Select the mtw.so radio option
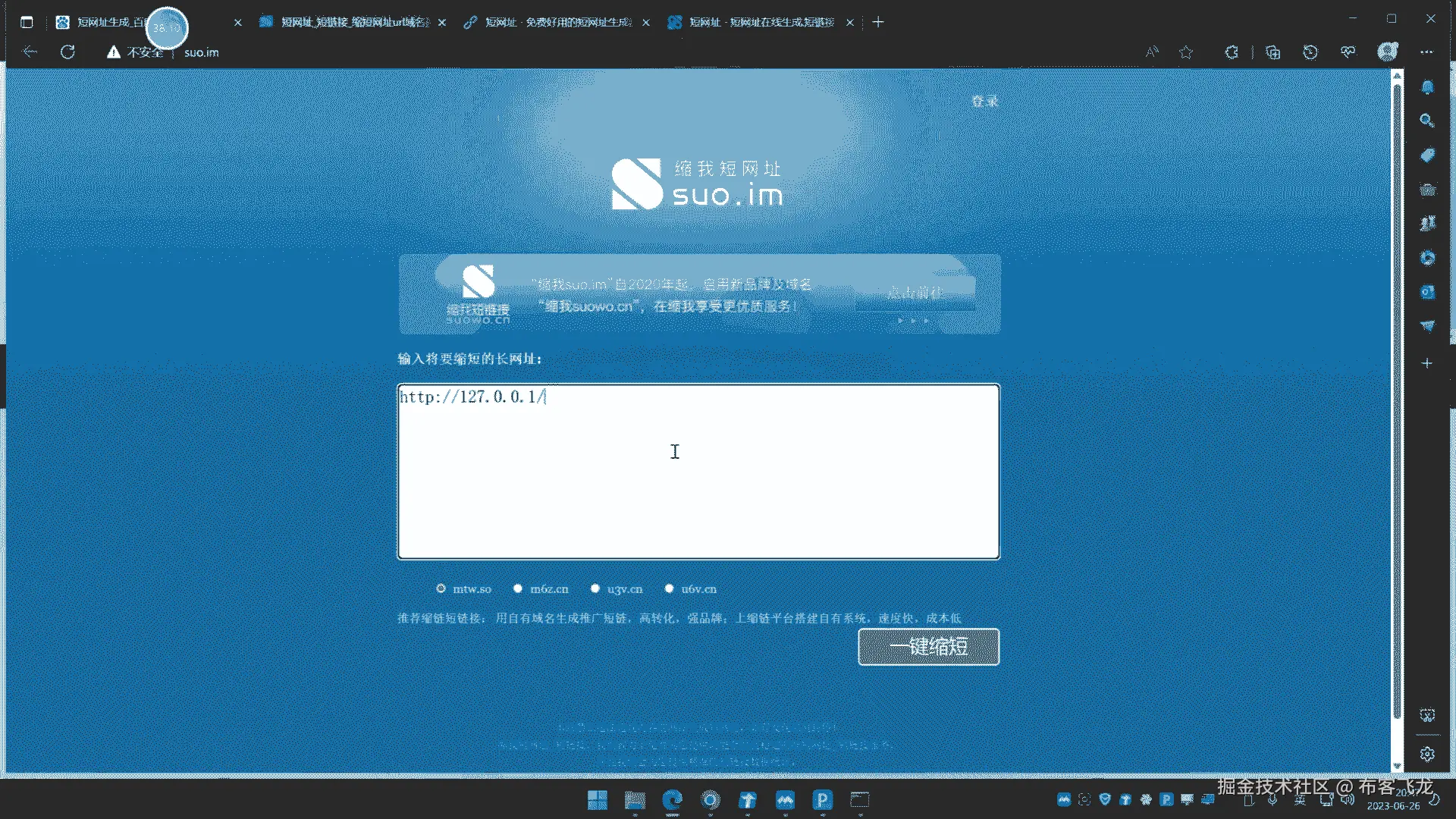The image size is (1456, 819). pyautogui.click(x=441, y=588)
